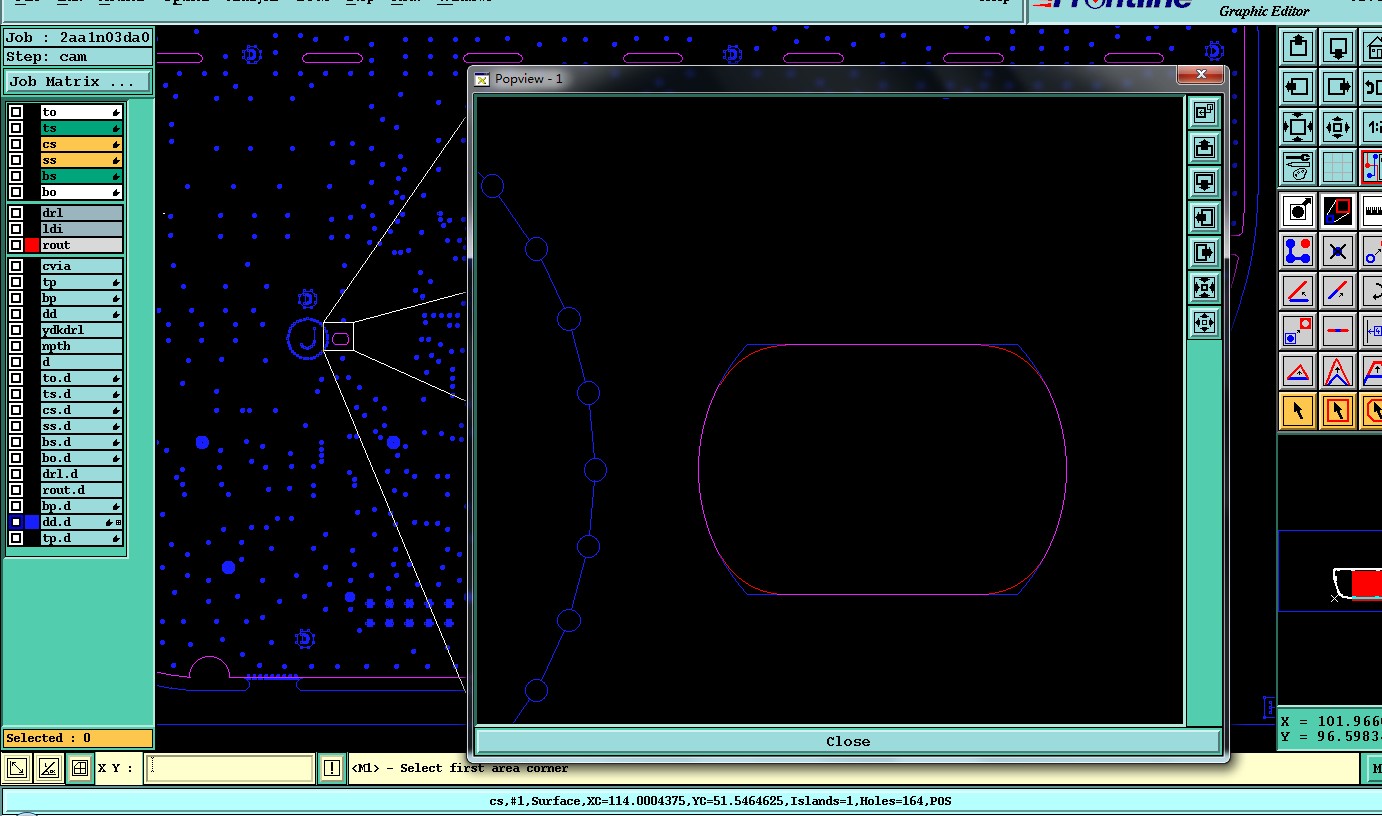Viewport: 1382px width, 816px height.
Task: Choose the single arrow select tool
Action: click(1298, 411)
